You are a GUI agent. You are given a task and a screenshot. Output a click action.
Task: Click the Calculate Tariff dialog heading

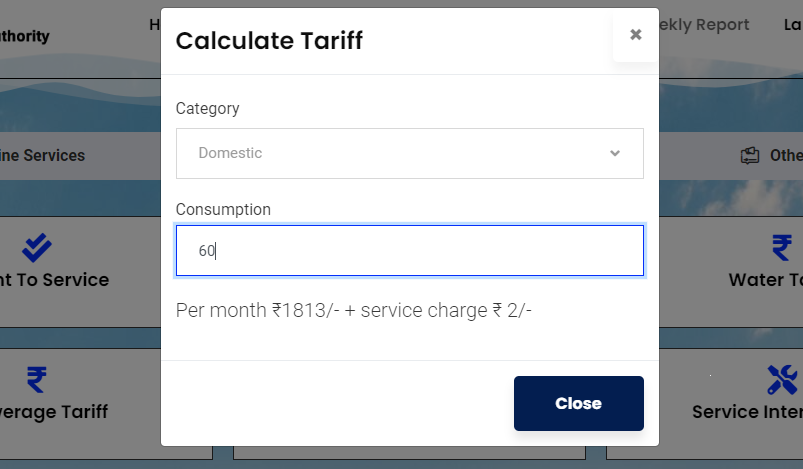pos(269,40)
